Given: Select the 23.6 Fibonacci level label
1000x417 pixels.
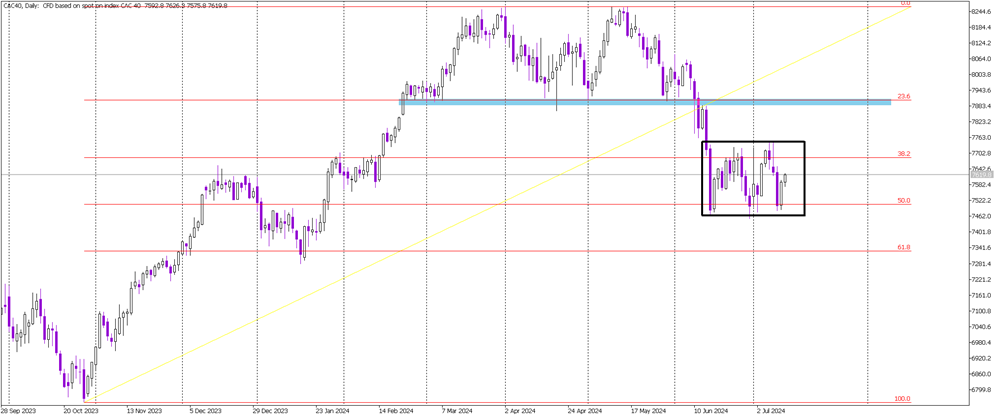Looking at the screenshot, I should click(x=903, y=96).
